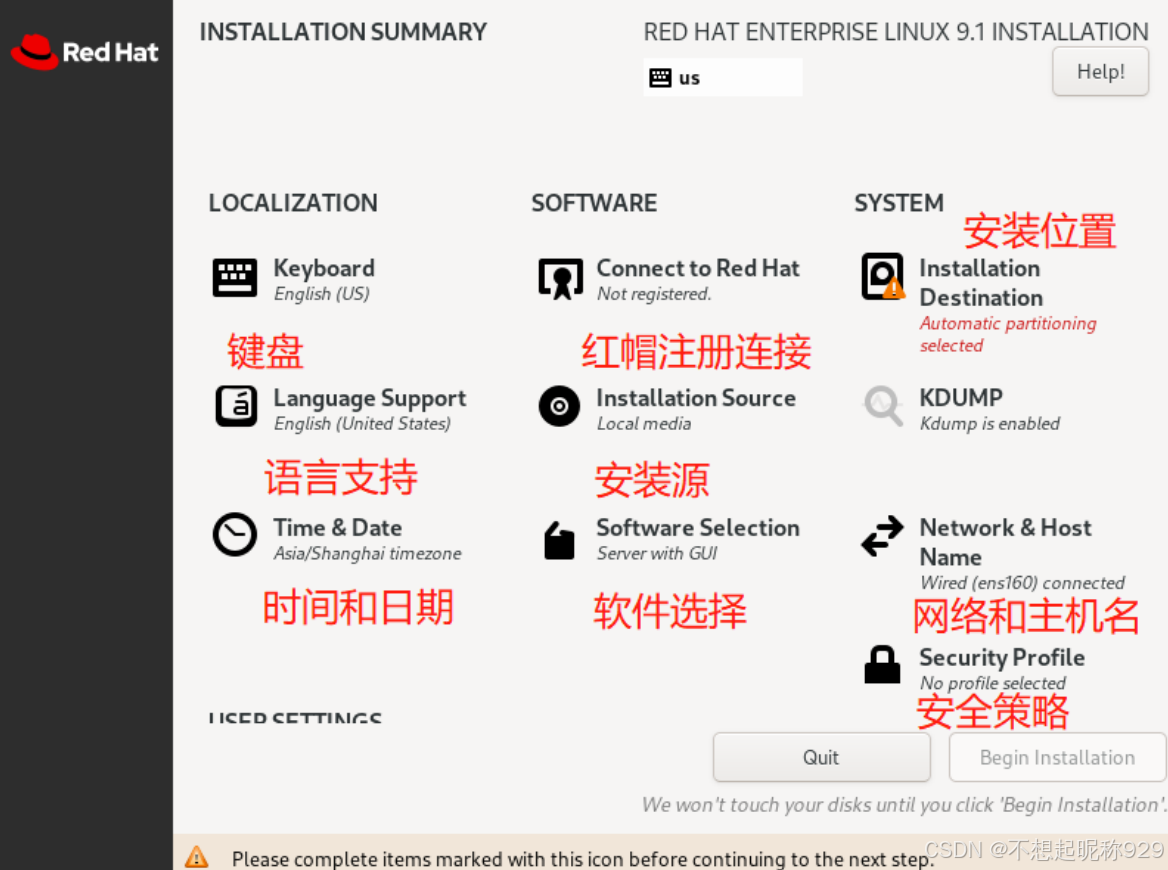Screen dimensions: 1168x870
Task: Click the 'No profile selected' text
Action: pyautogui.click(x=992, y=683)
